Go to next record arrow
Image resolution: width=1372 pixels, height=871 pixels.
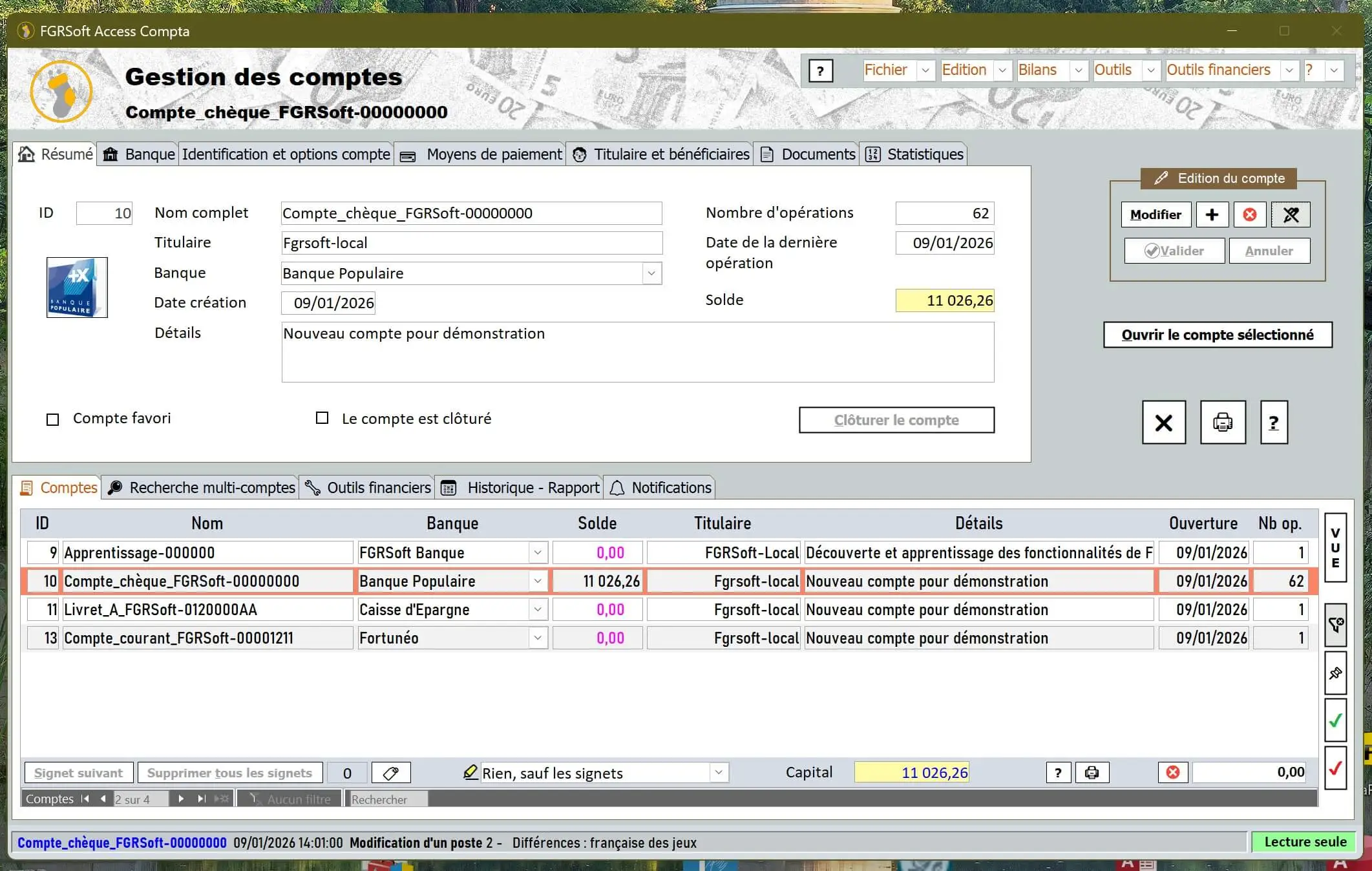click(181, 799)
